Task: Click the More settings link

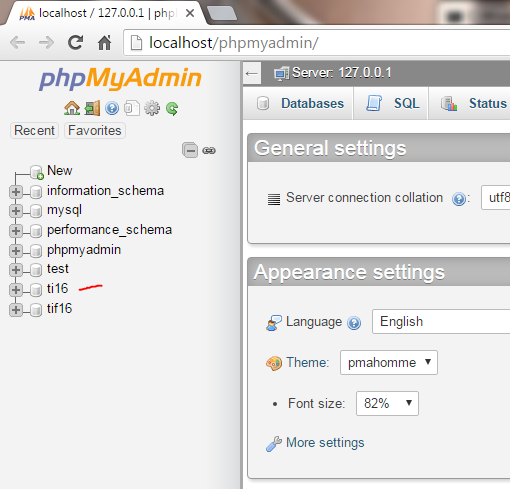Action: [x=325, y=443]
